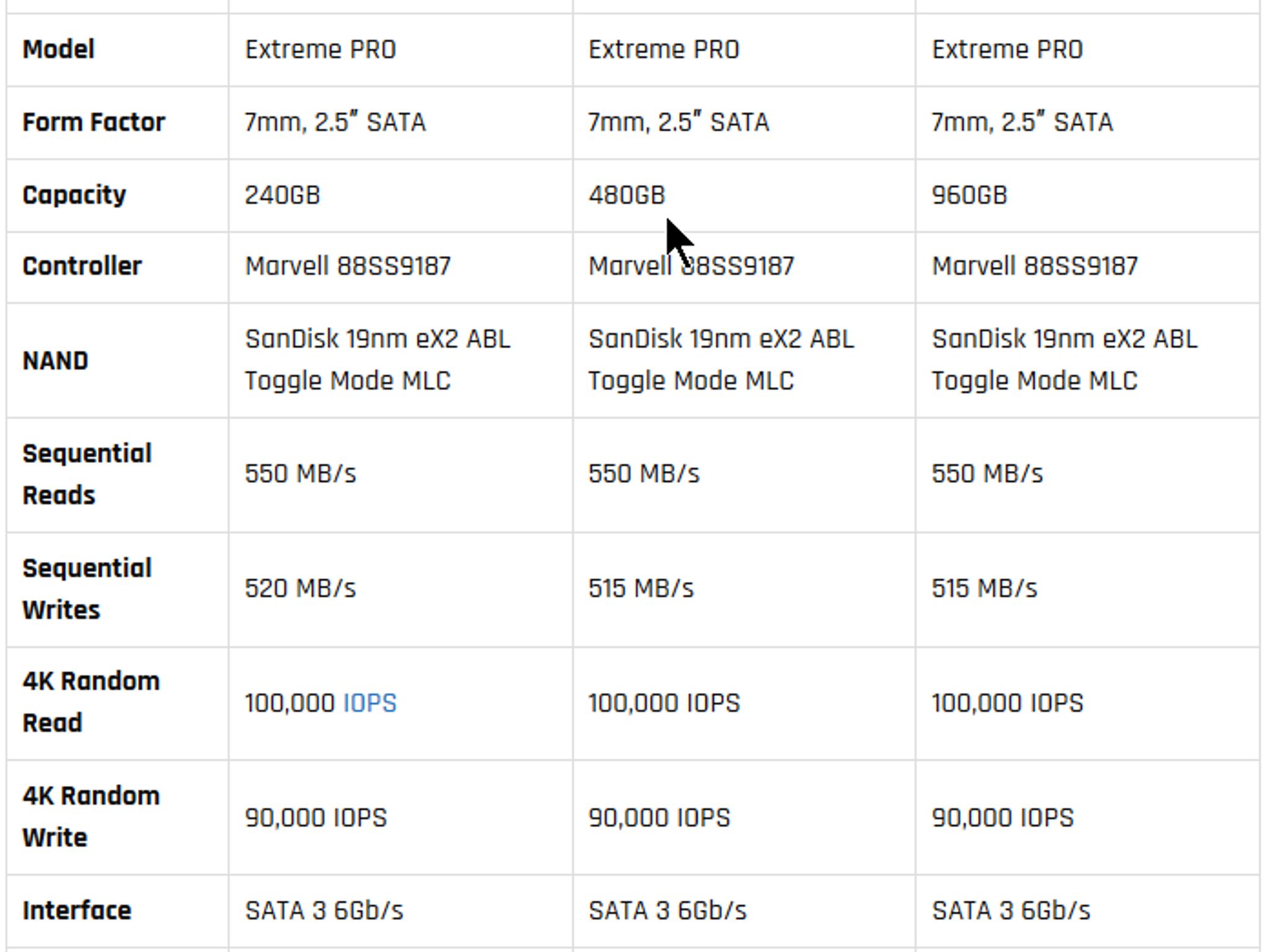Select 90,000 IOPS in the 240GB column
Screen dimensions: 1270x952
point(316,818)
